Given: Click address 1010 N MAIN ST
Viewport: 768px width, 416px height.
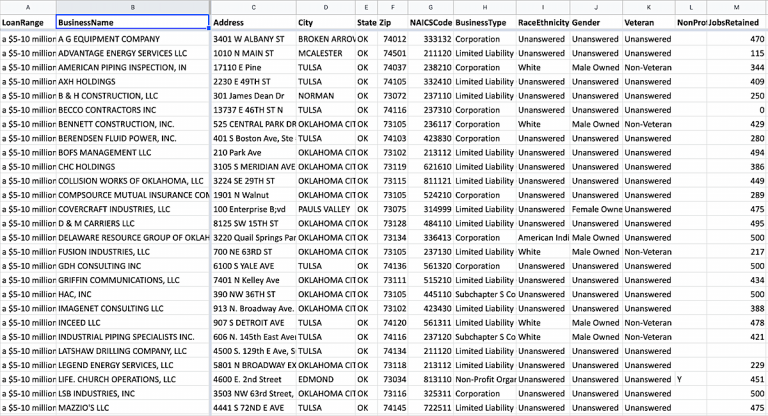Looking at the screenshot, I should (253, 53).
